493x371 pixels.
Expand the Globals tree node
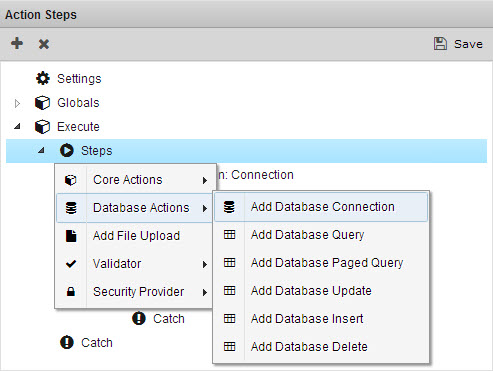point(17,103)
